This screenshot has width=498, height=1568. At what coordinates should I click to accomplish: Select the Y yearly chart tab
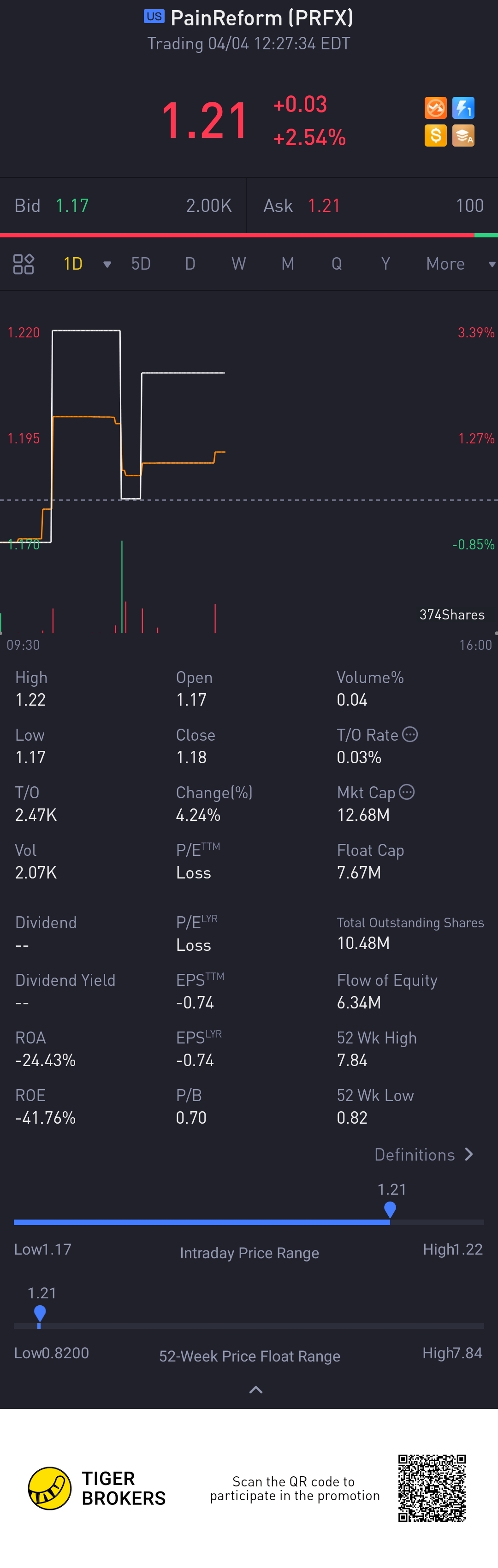tap(385, 264)
